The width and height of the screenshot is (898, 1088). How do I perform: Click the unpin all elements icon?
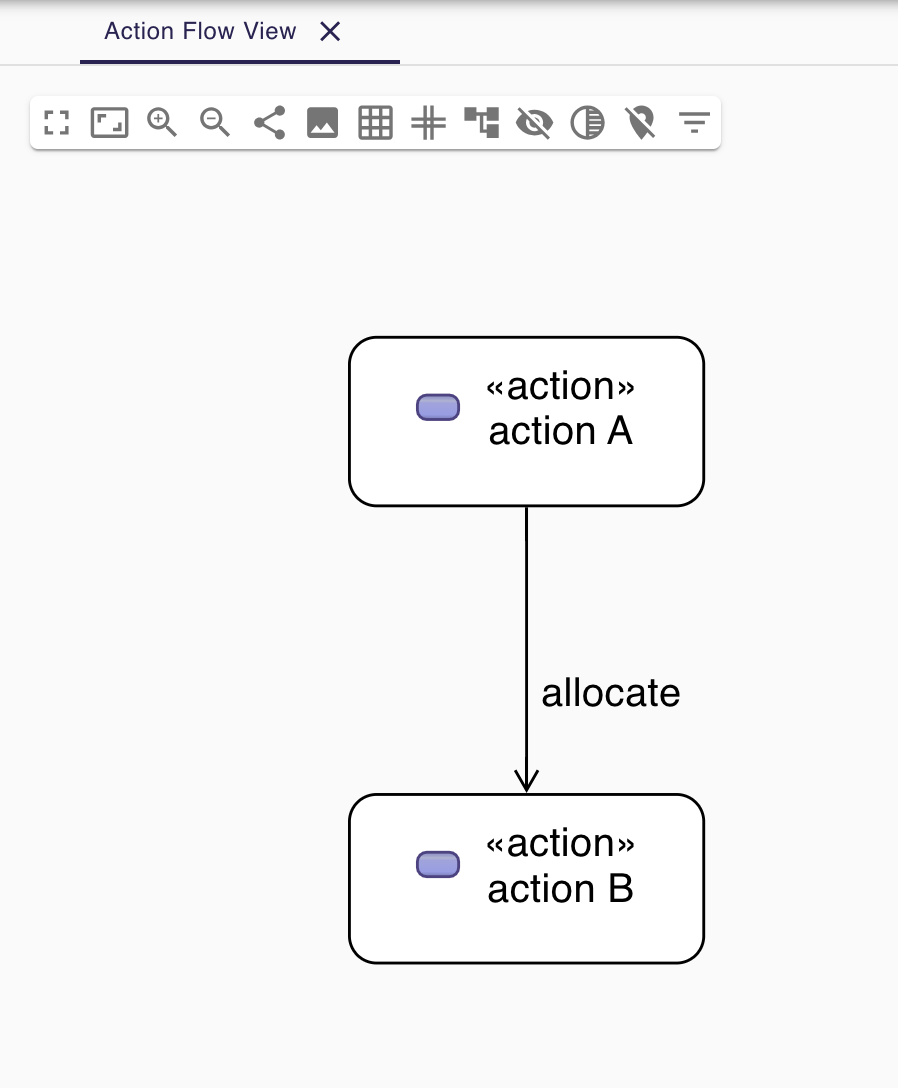click(641, 122)
